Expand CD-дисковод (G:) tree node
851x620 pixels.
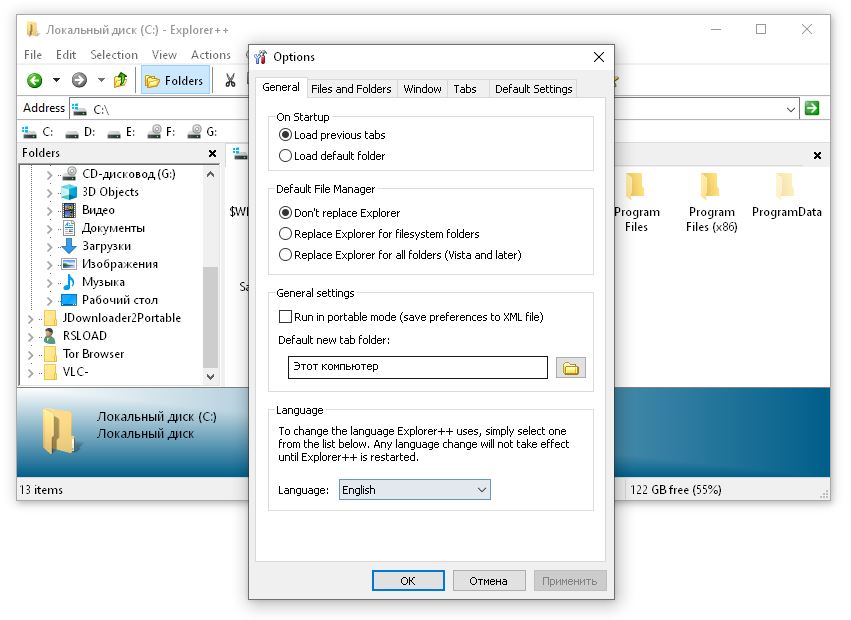[x=49, y=175]
